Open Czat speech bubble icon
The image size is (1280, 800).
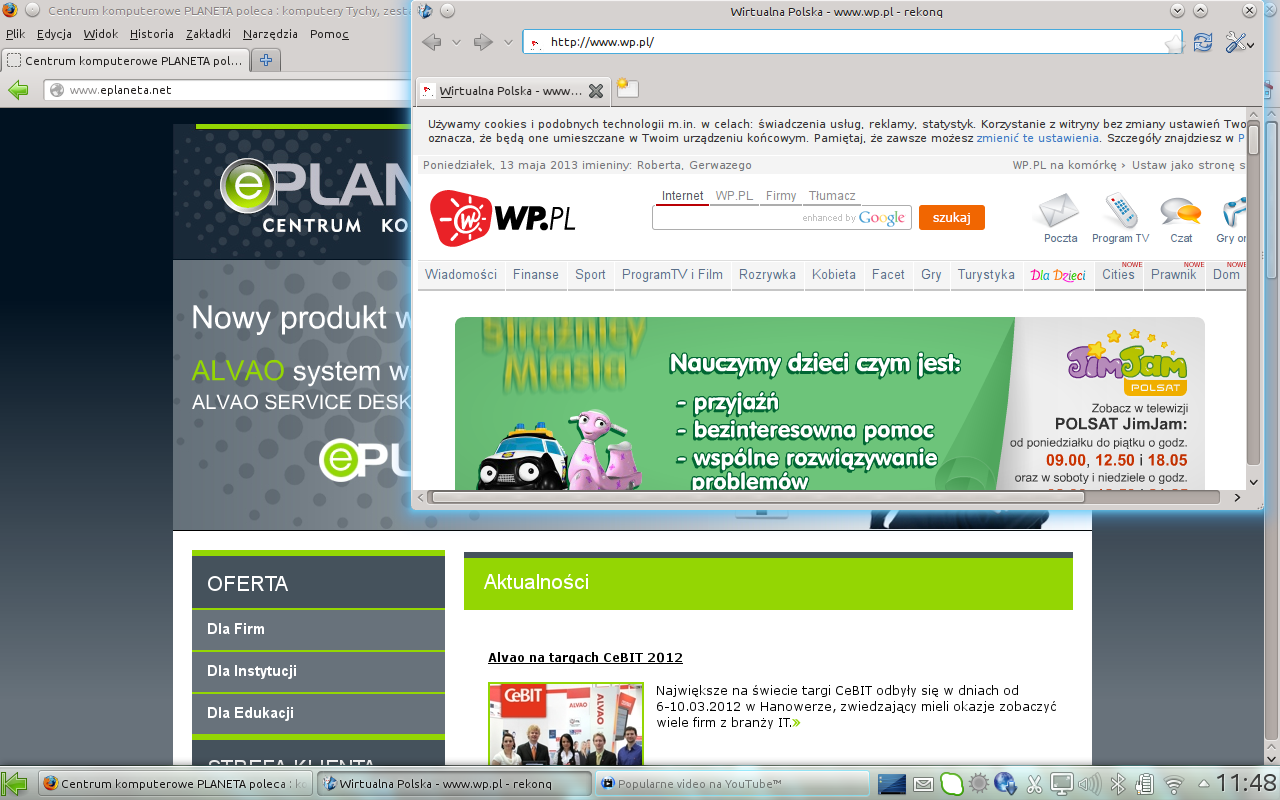[x=1181, y=218]
